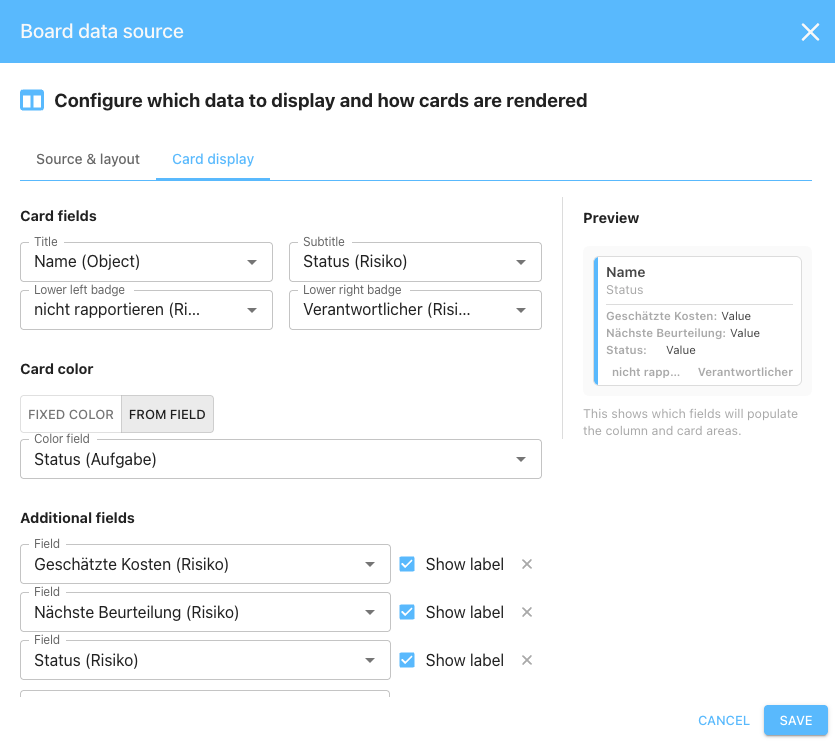Click the Verantwortlicher badge in preview
The height and width of the screenshot is (741, 835).
click(745, 372)
